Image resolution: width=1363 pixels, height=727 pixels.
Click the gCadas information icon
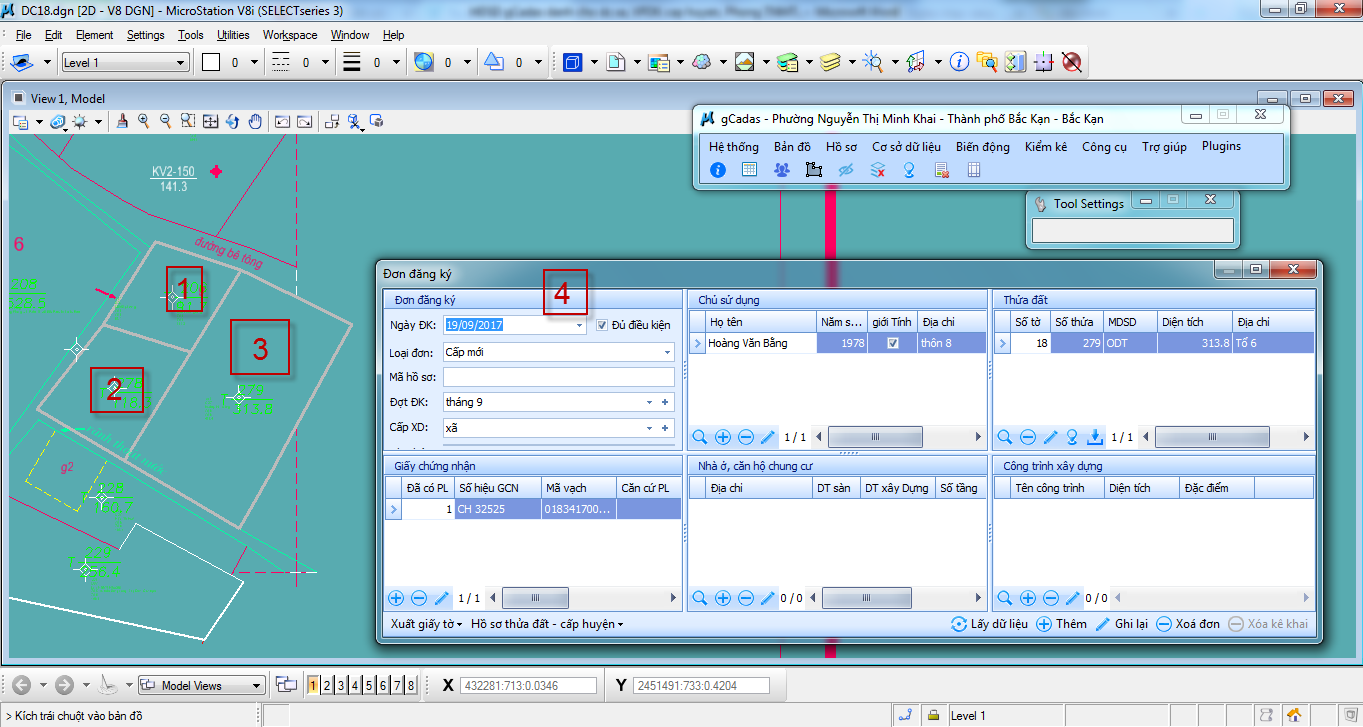pos(717,170)
